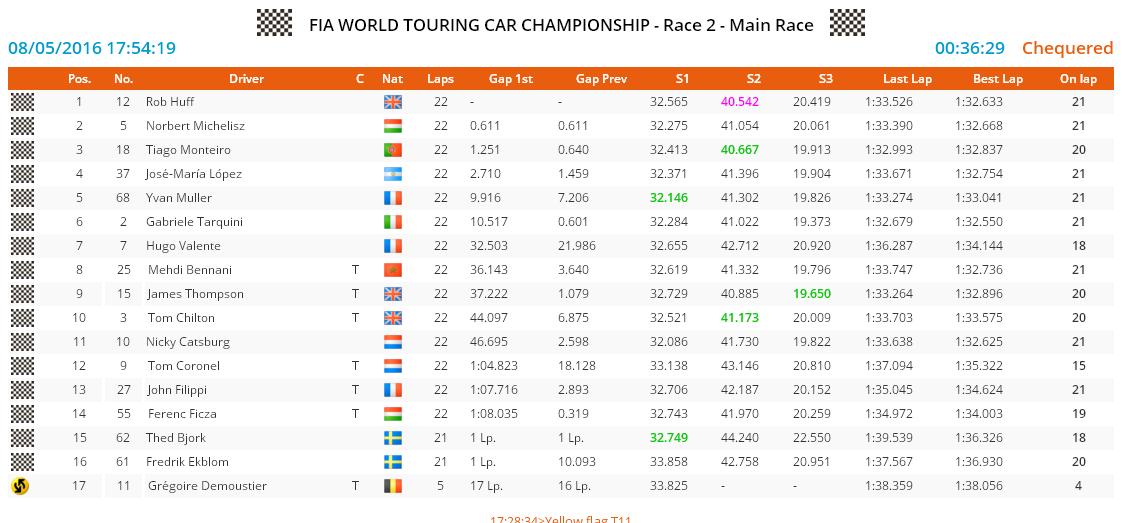
Task: Click the Italian flag for Gabriele Tarquini
Action: (393, 222)
